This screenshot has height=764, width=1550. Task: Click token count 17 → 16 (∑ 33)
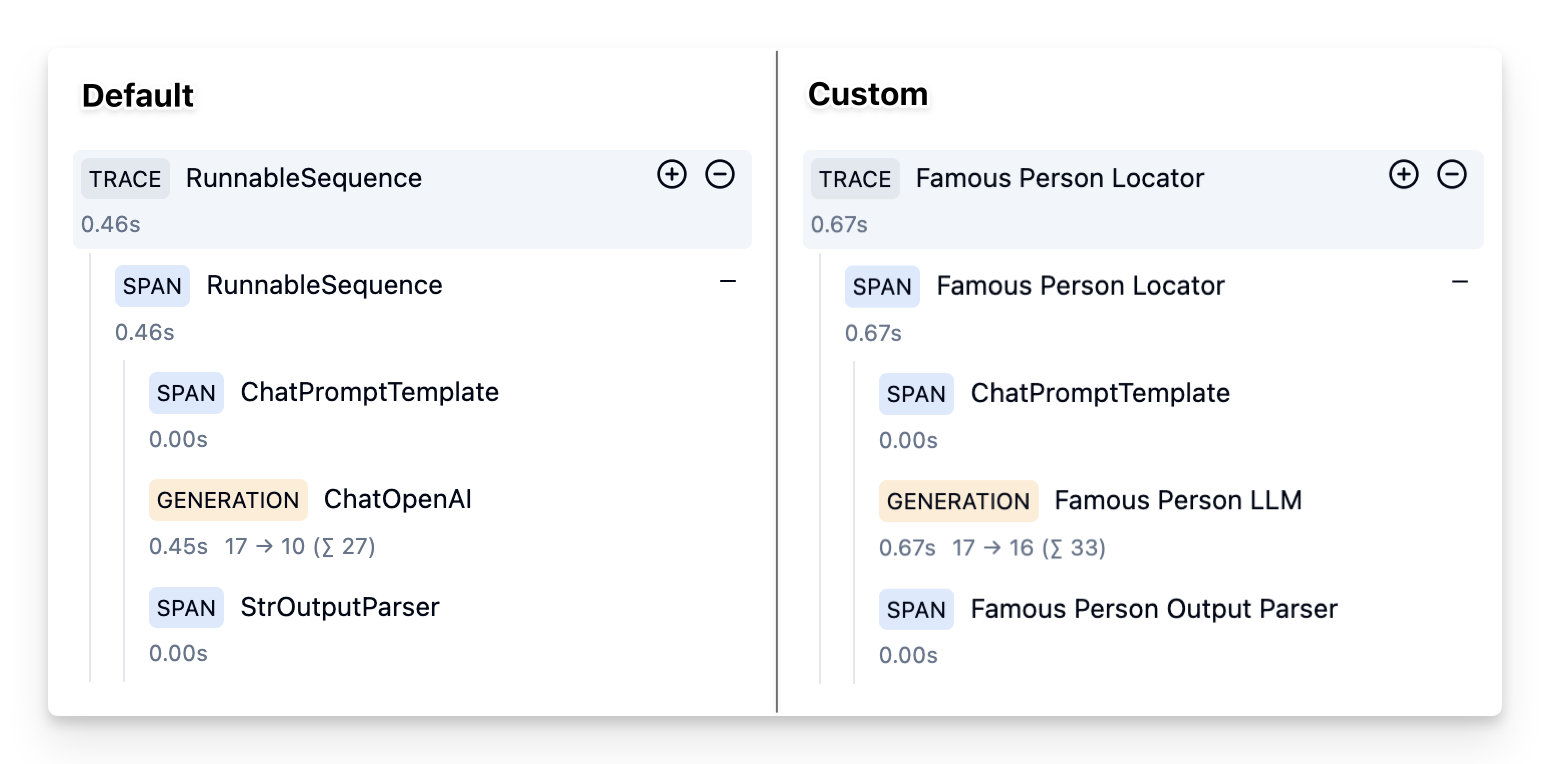(x=1029, y=548)
